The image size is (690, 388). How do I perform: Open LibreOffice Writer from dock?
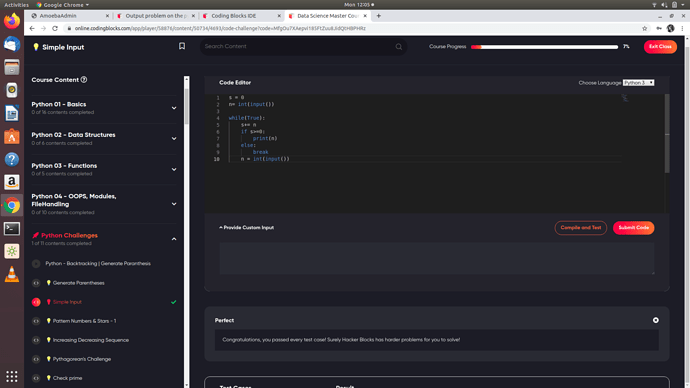tap(12, 113)
